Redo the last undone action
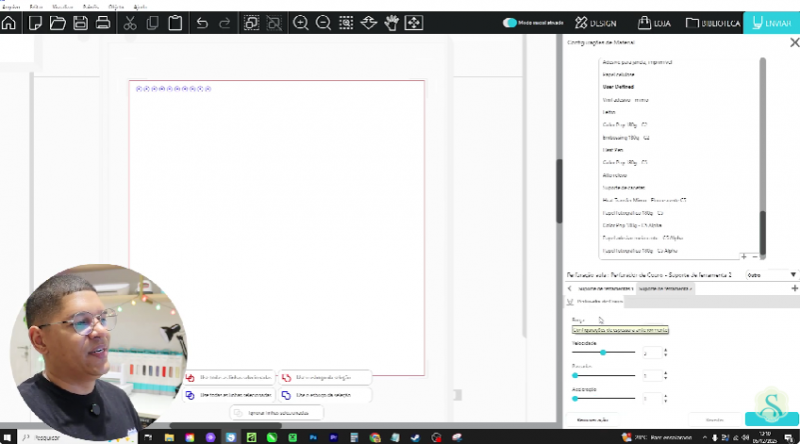 pyautogui.click(x=224, y=23)
